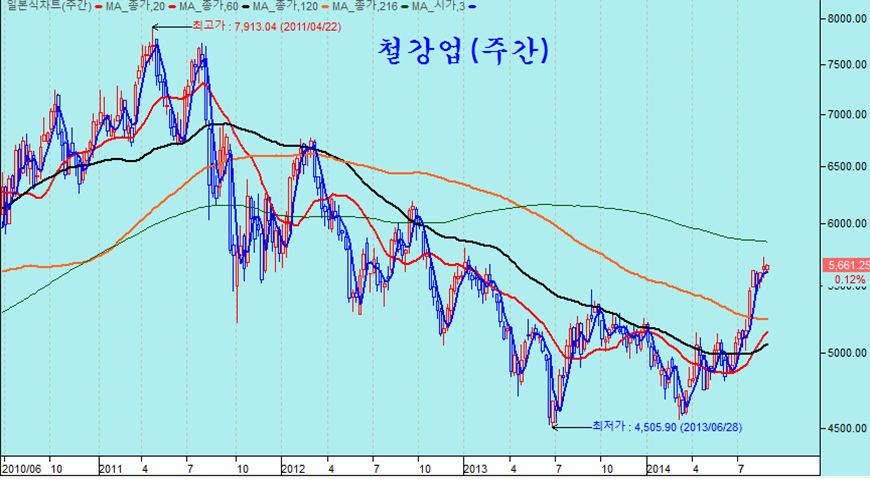870x482 pixels.
Task: Click the 0.12% change label
Action: coord(848,280)
